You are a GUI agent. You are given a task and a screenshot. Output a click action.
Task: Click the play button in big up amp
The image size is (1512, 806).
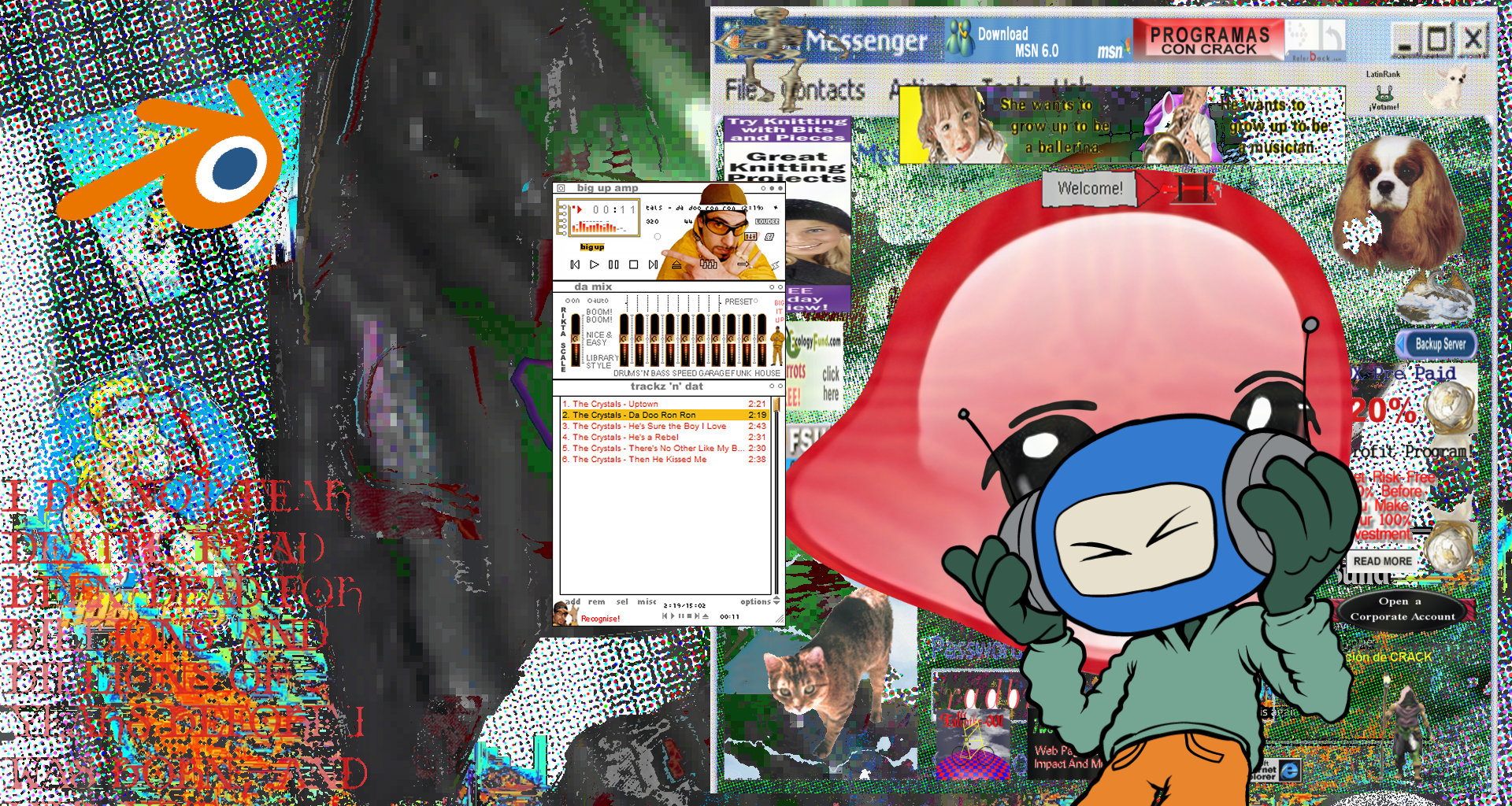(594, 264)
